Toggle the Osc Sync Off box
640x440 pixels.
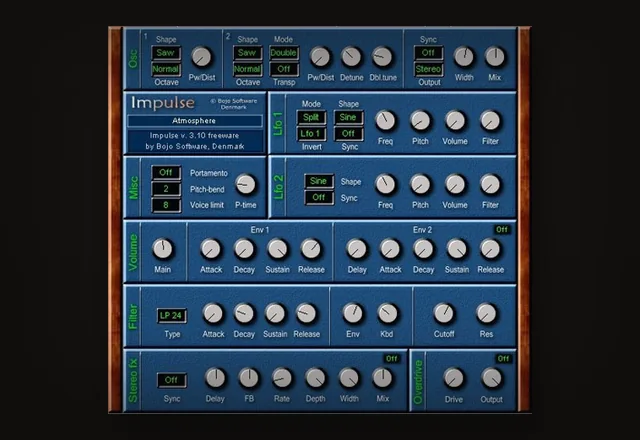(428, 53)
